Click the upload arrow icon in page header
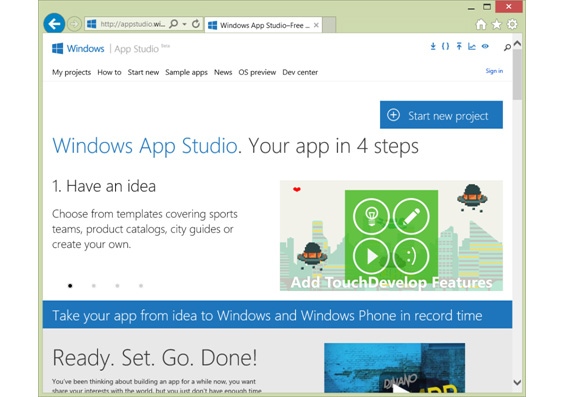565x397 pixels. (459, 46)
